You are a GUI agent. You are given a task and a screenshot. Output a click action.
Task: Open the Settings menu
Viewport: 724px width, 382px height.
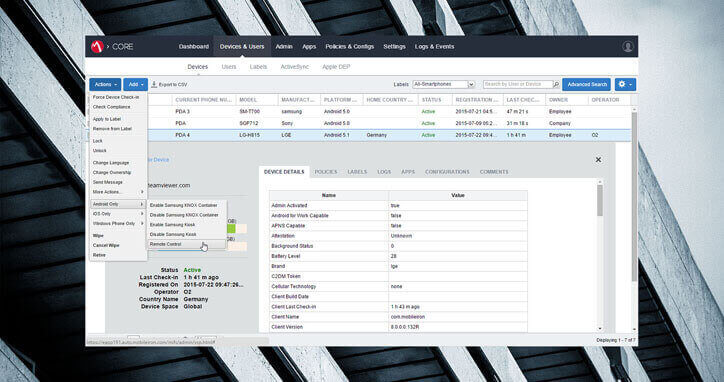tap(394, 47)
